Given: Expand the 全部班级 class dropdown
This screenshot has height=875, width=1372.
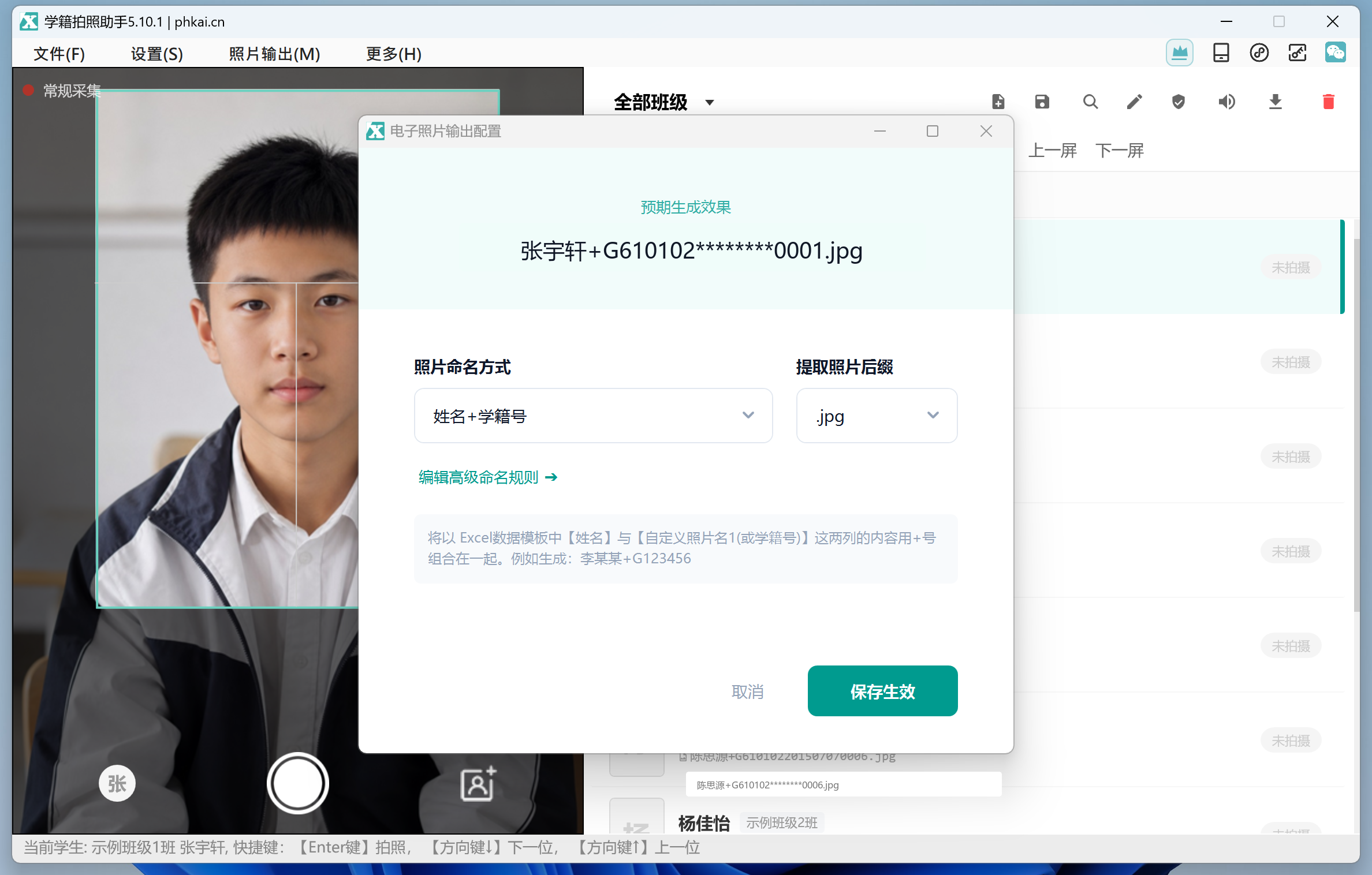Looking at the screenshot, I should pos(664,102).
